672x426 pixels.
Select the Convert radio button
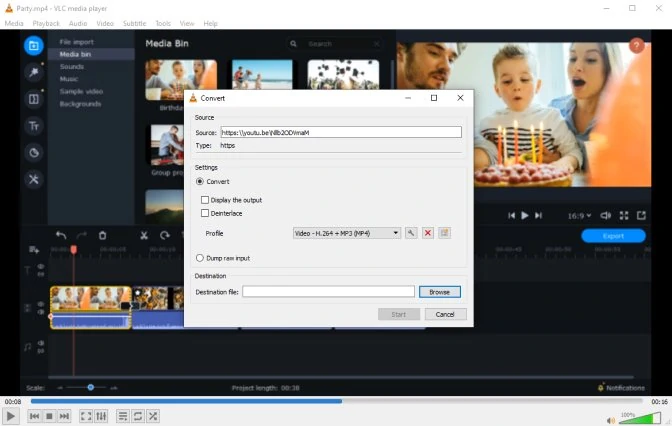[x=200, y=182]
